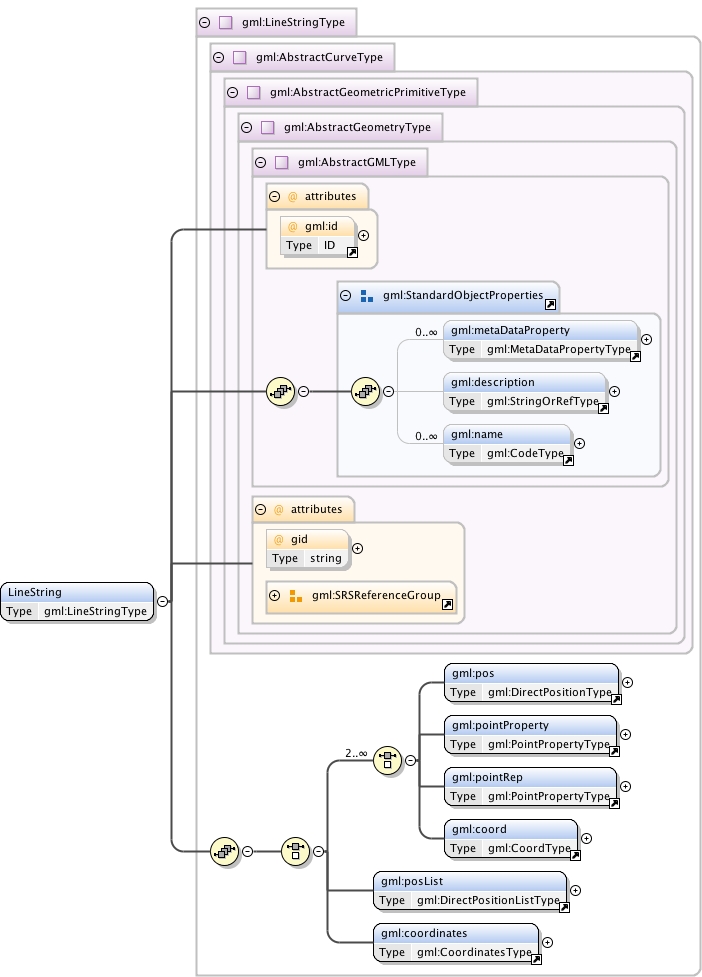Select the gml:posList element box
702x977 pixels.
click(470, 890)
